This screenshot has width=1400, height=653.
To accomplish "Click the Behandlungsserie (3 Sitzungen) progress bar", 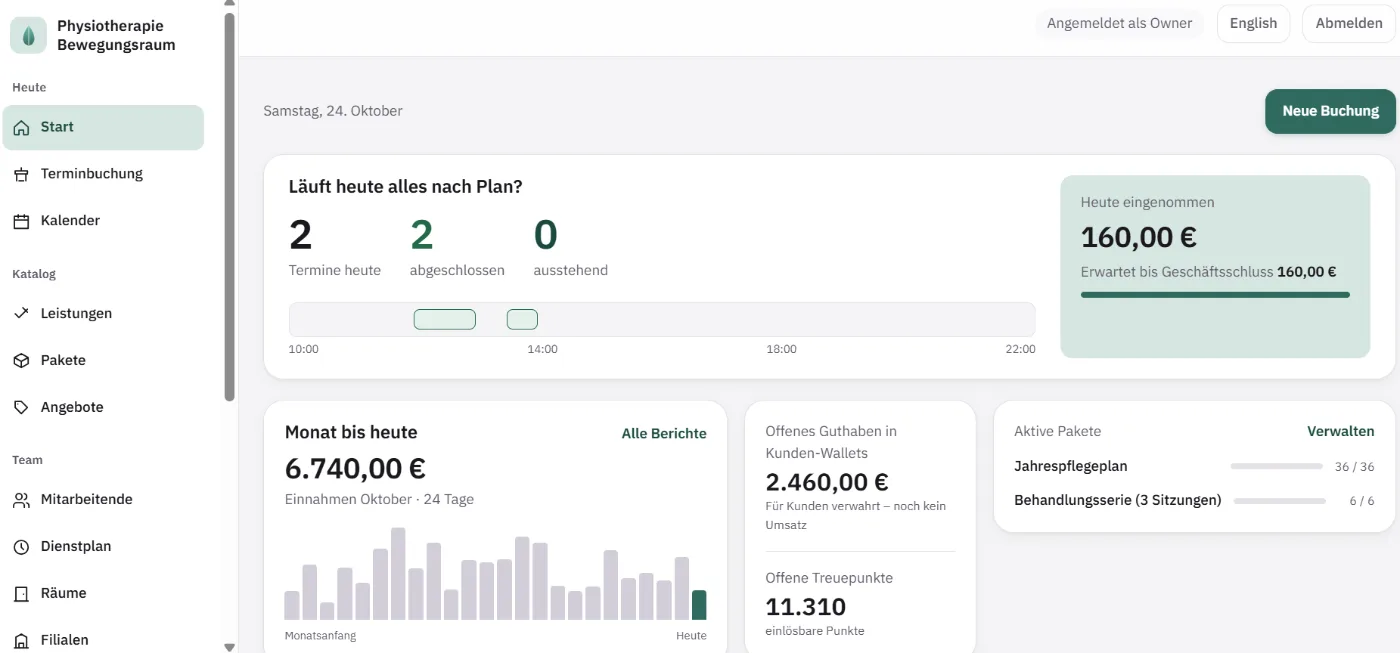I will [1279, 500].
